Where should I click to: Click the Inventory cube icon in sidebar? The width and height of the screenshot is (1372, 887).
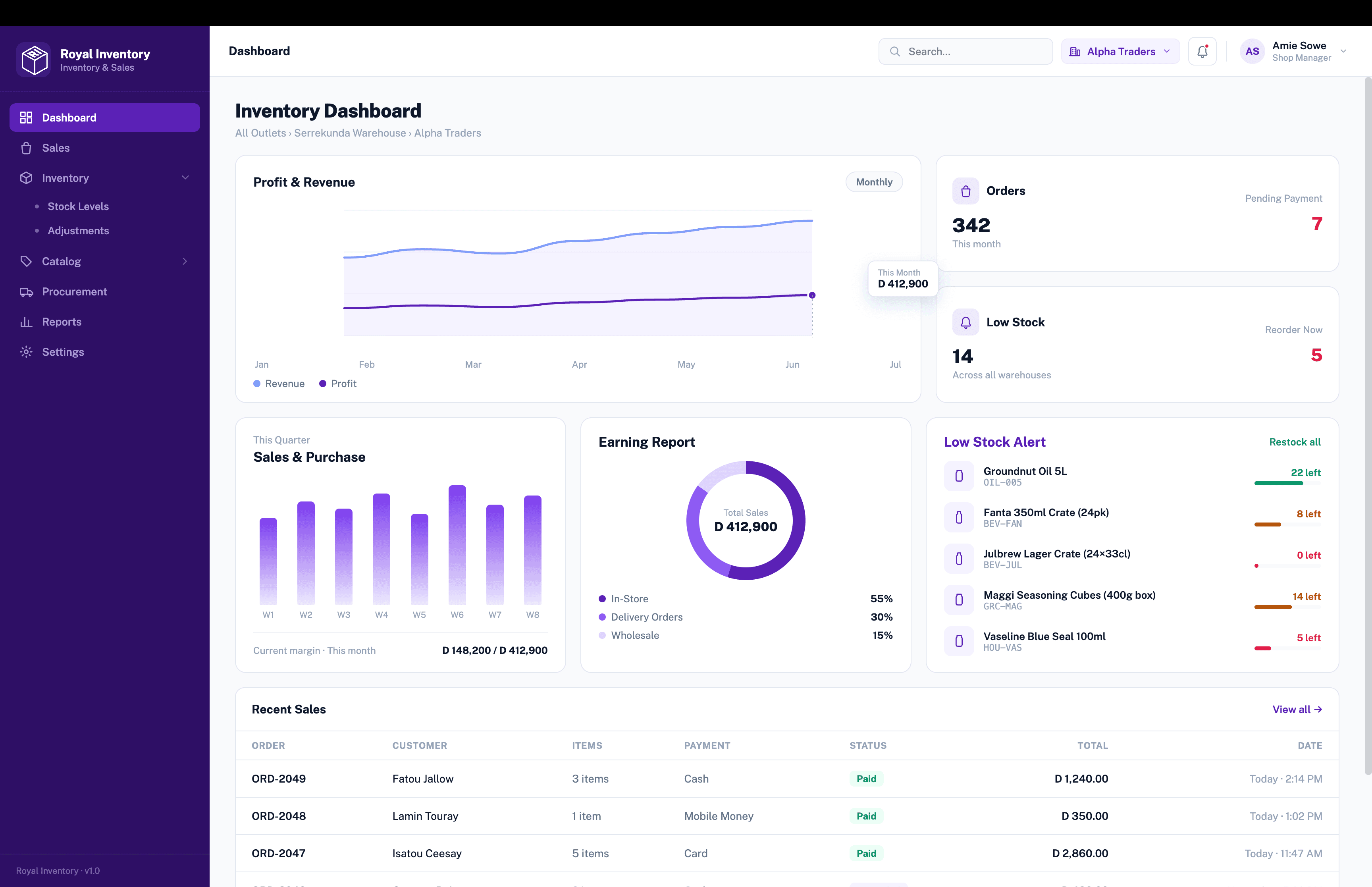click(x=26, y=178)
